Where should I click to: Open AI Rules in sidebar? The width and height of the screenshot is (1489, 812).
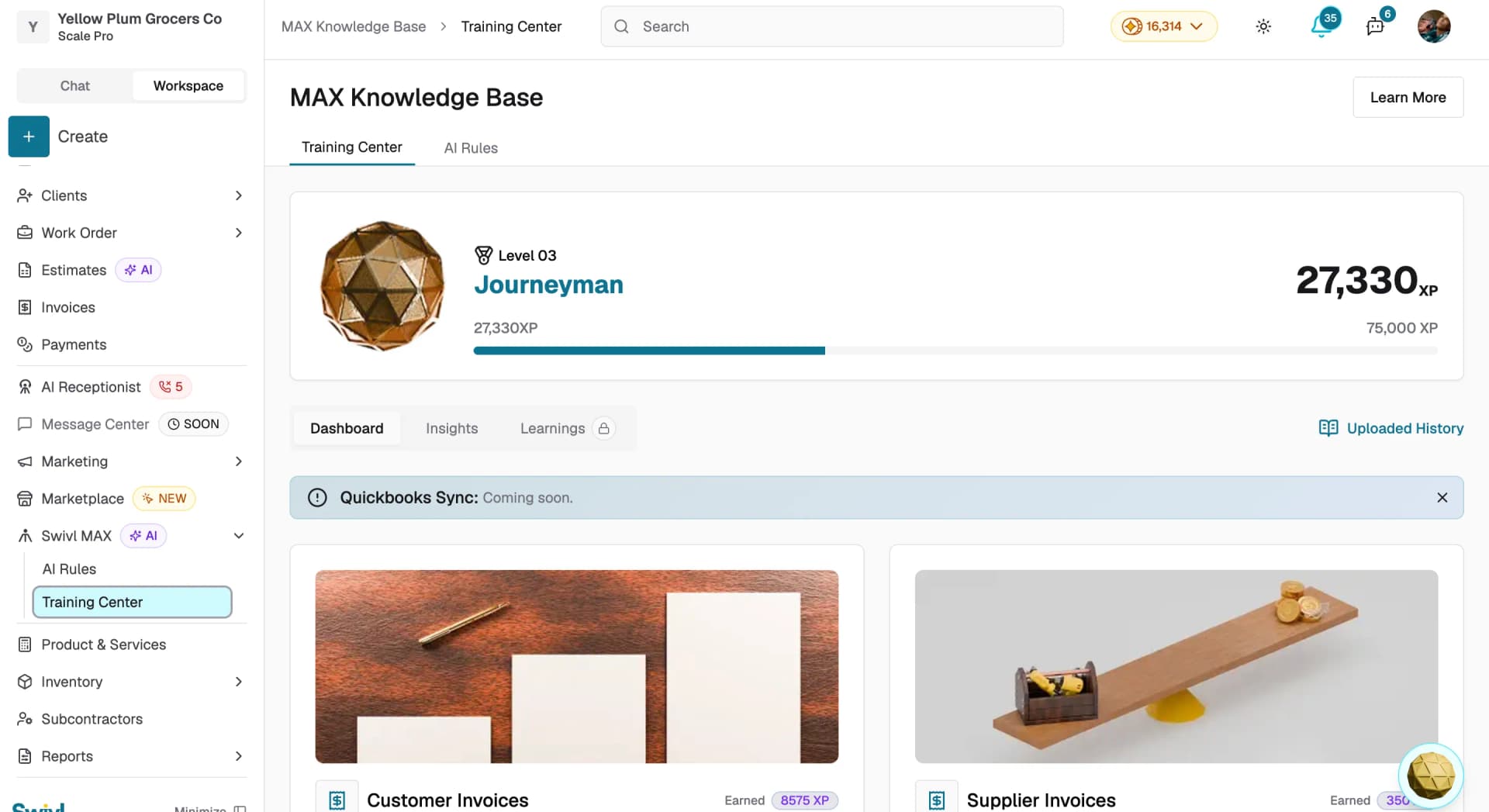(x=69, y=569)
